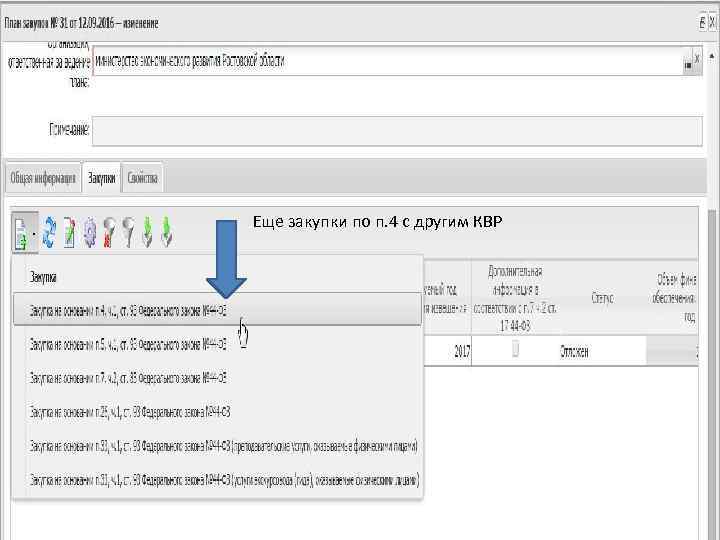Click the scroll-up arrow of the form scrollbar
Viewport: 720px width, 540px height.
pyautogui.click(x=712, y=56)
